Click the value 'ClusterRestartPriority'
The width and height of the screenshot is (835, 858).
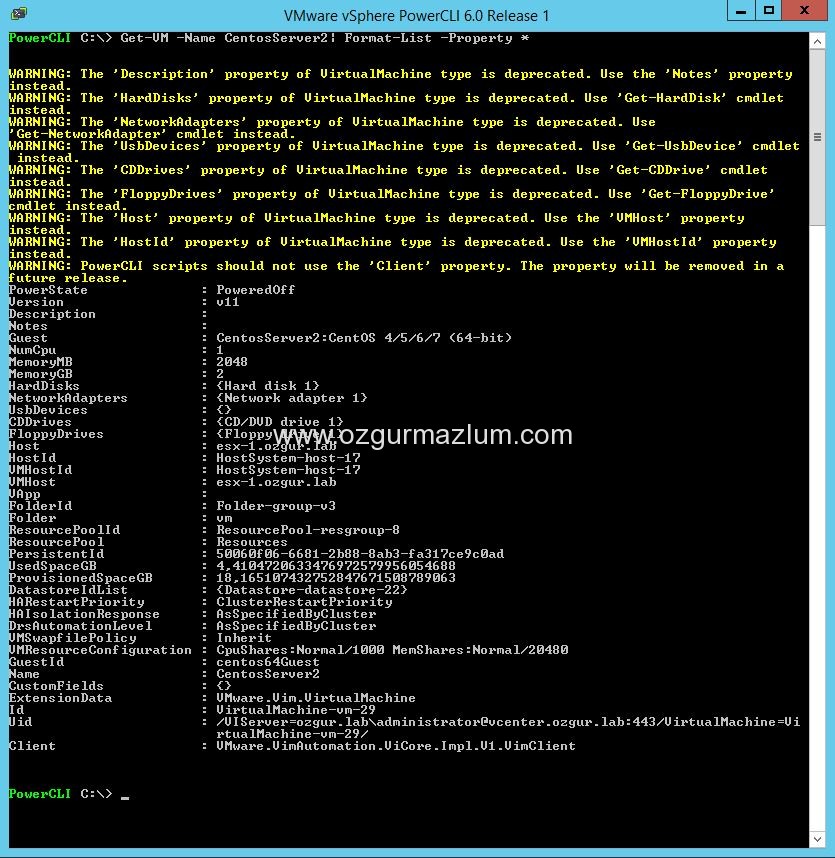pos(304,602)
